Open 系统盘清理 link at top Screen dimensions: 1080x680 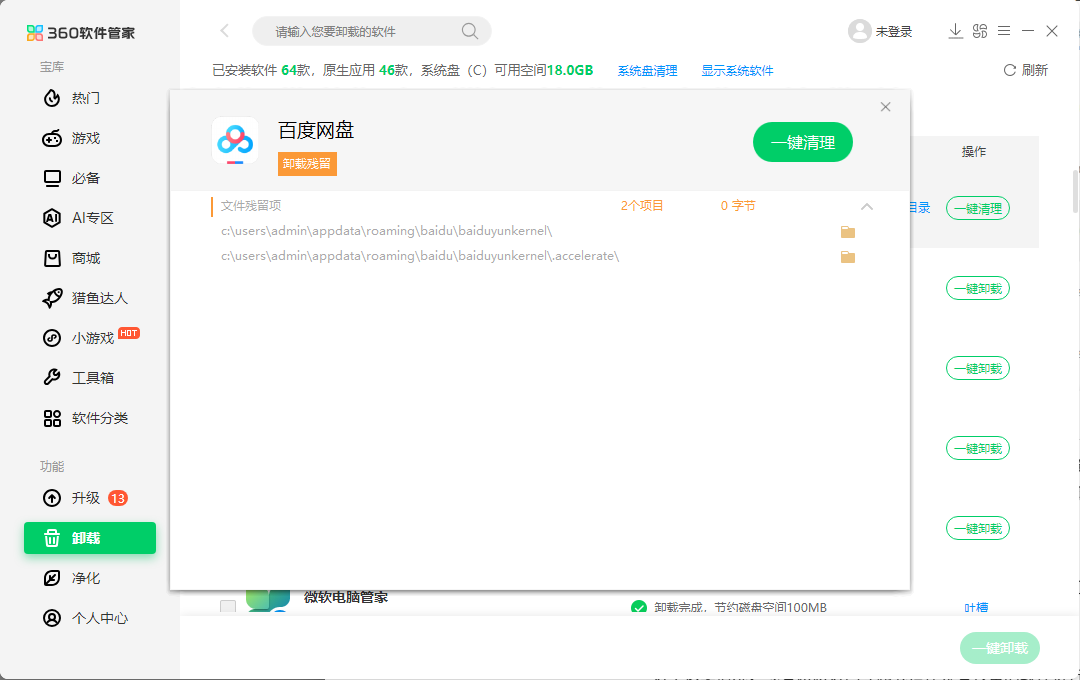click(648, 71)
